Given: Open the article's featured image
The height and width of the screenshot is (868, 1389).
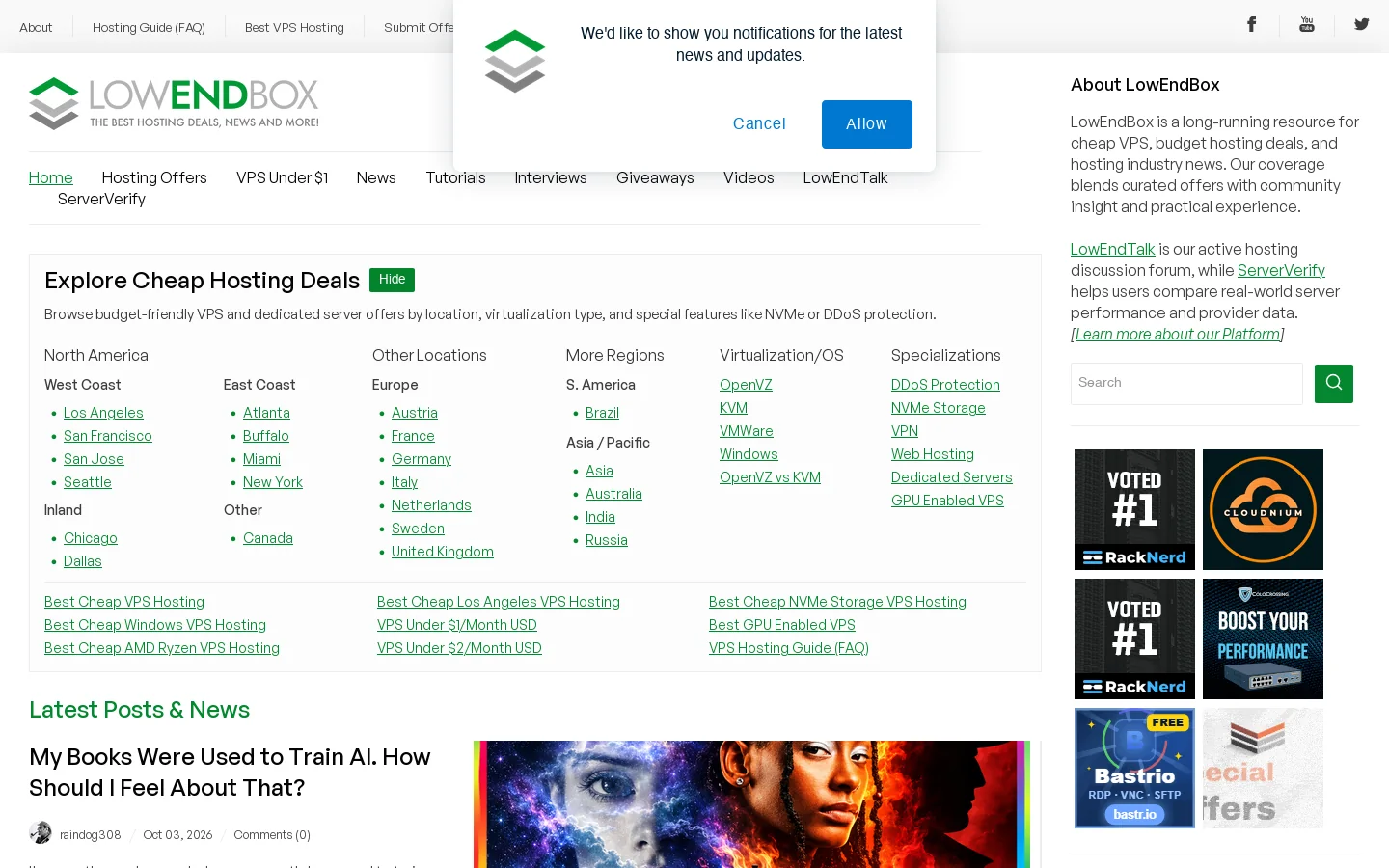Looking at the screenshot, I should (751, 804).
